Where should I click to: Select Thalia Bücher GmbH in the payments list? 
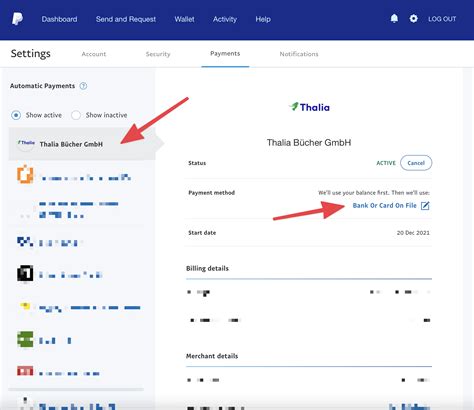pos(82,144)
